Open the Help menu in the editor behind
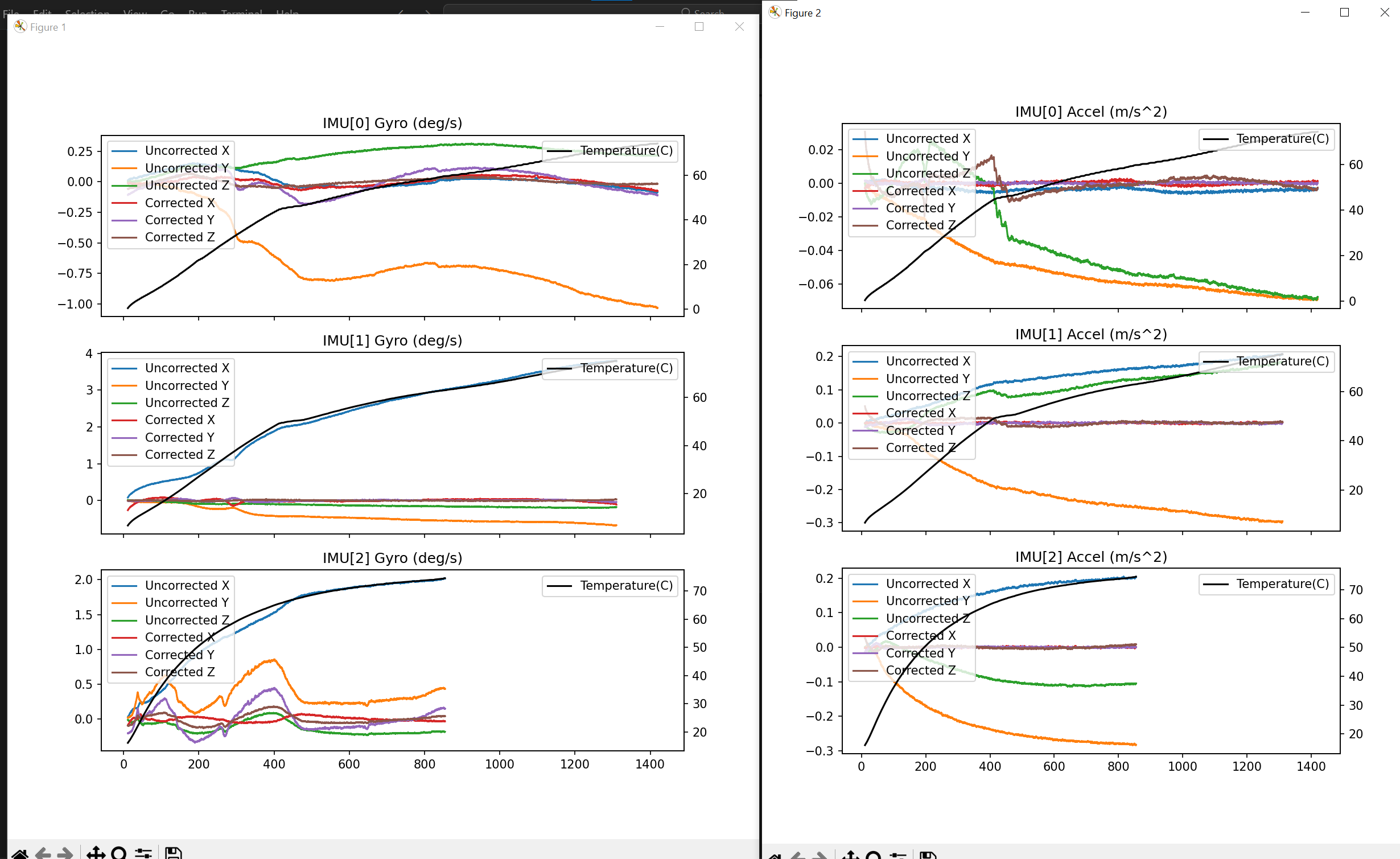This screenshot has height=859, width=1400. (287, 12)
